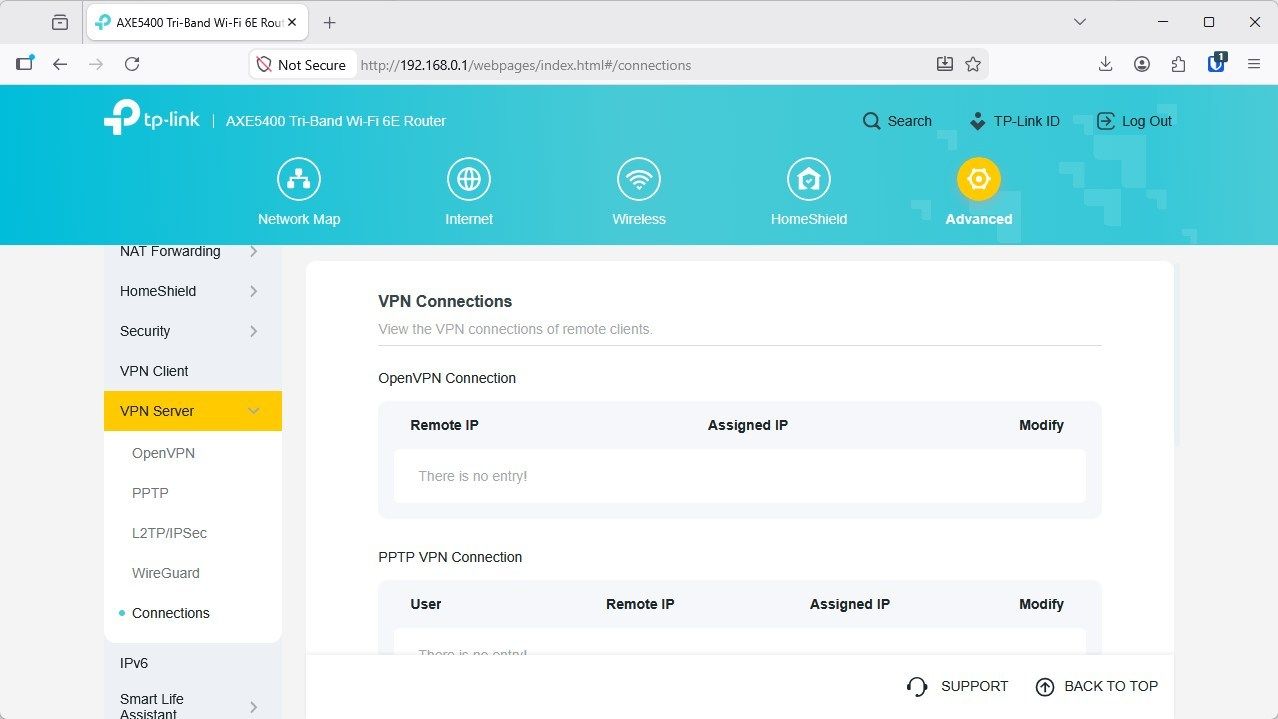The image size is (1278, 719).
Task: Open IPv6 in the sidebar
Action: [x=134, y=663]
